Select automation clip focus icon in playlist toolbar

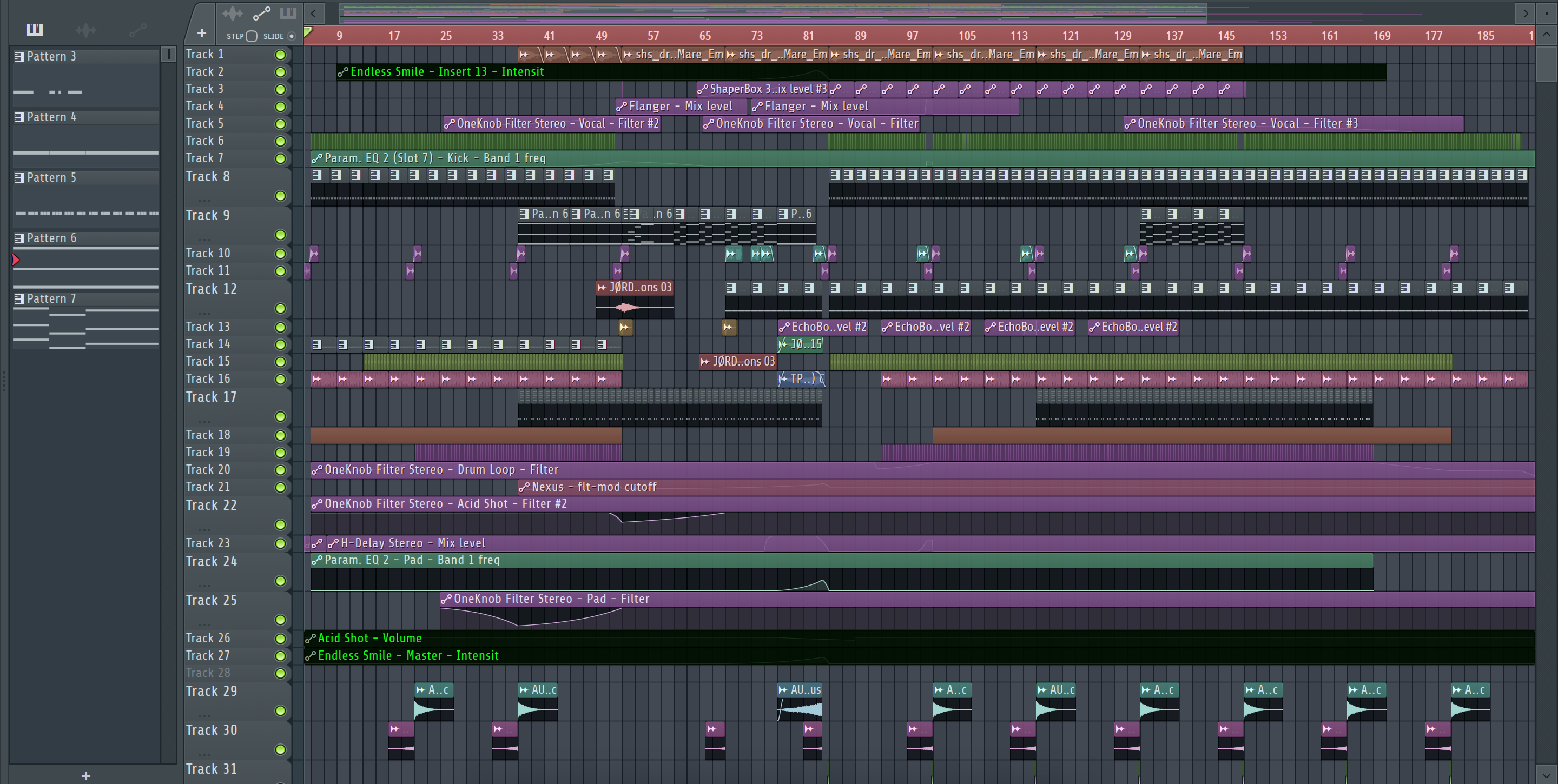(x=261, y=14)
